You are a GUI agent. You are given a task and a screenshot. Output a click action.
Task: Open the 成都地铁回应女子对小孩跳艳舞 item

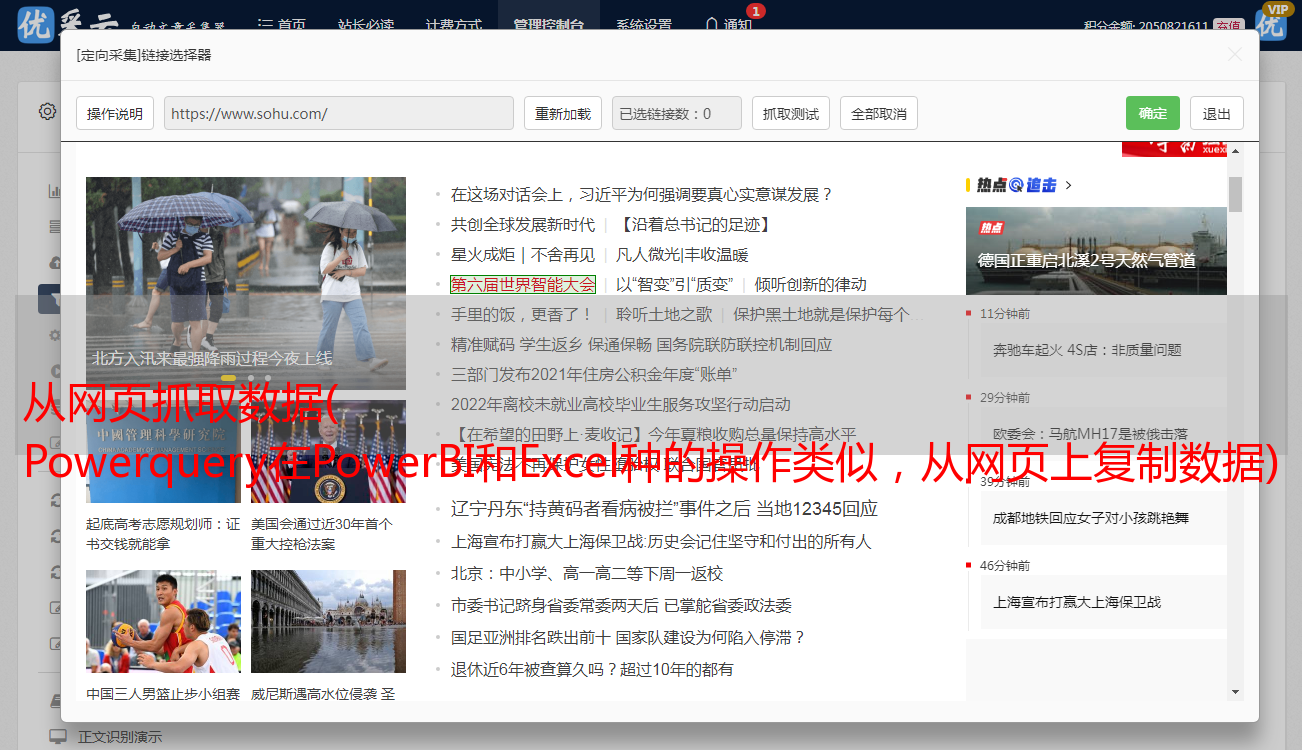click(x=1091, y=518)
